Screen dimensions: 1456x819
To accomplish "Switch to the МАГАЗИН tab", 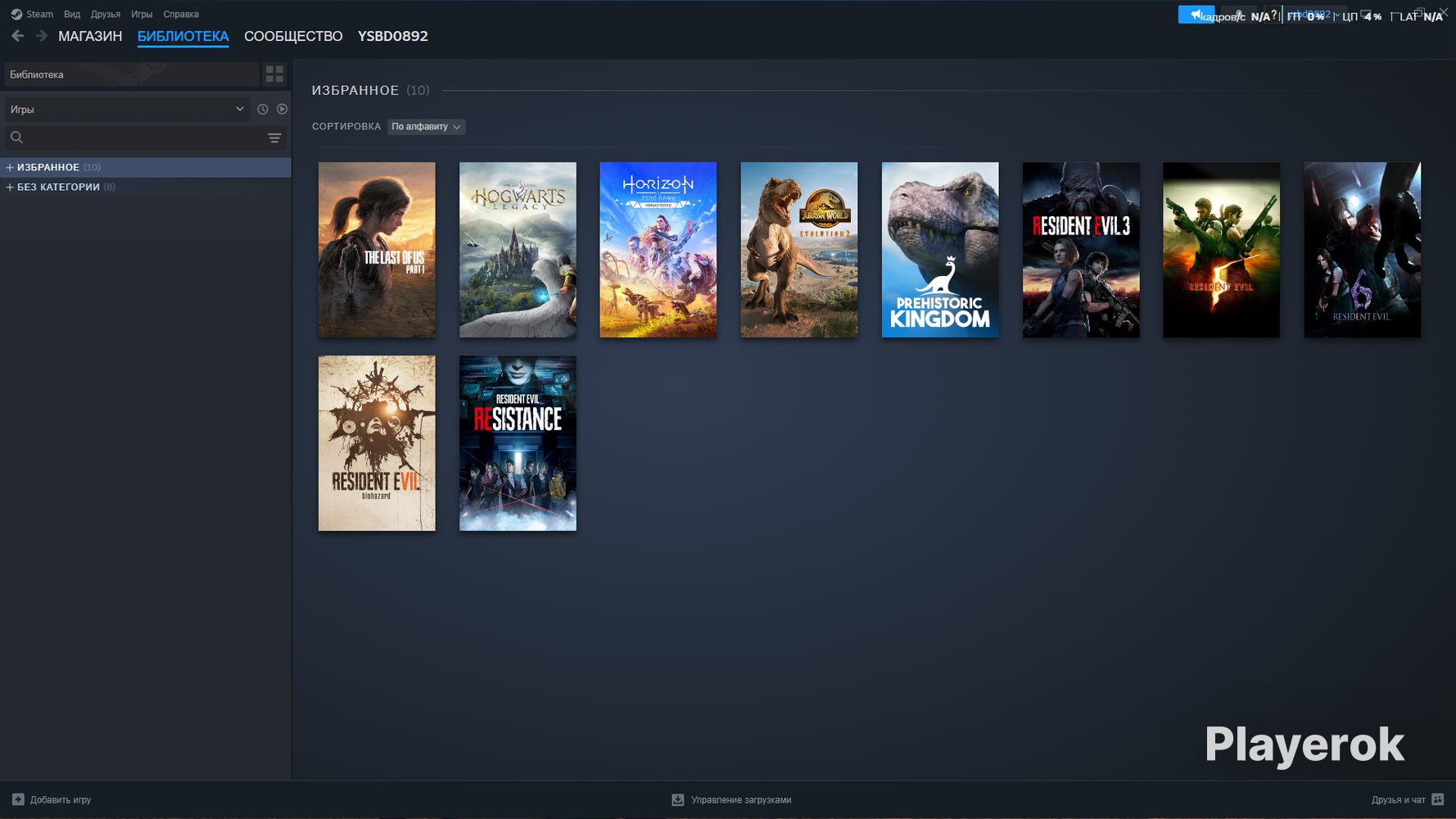I will pyautogui.click(x=90, y=36).
